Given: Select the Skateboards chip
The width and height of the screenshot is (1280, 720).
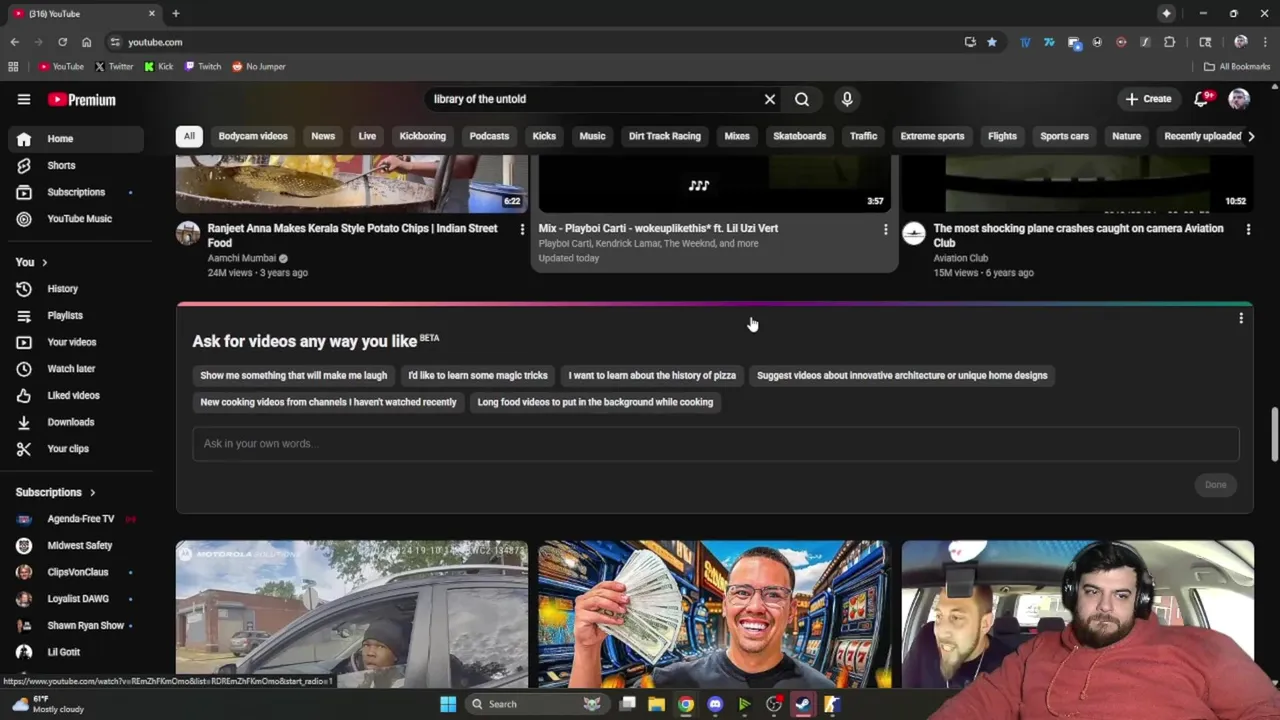Looking at the screenshot, I should (800, 136).
